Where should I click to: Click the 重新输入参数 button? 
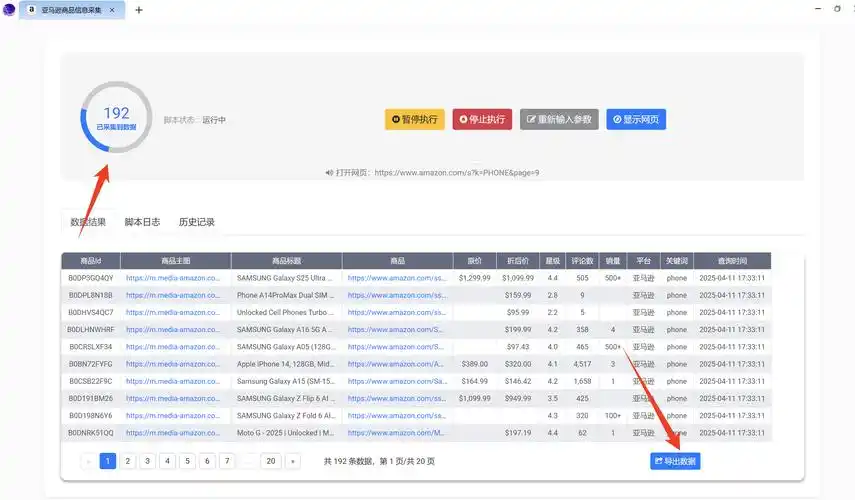(x=558, y=119)
